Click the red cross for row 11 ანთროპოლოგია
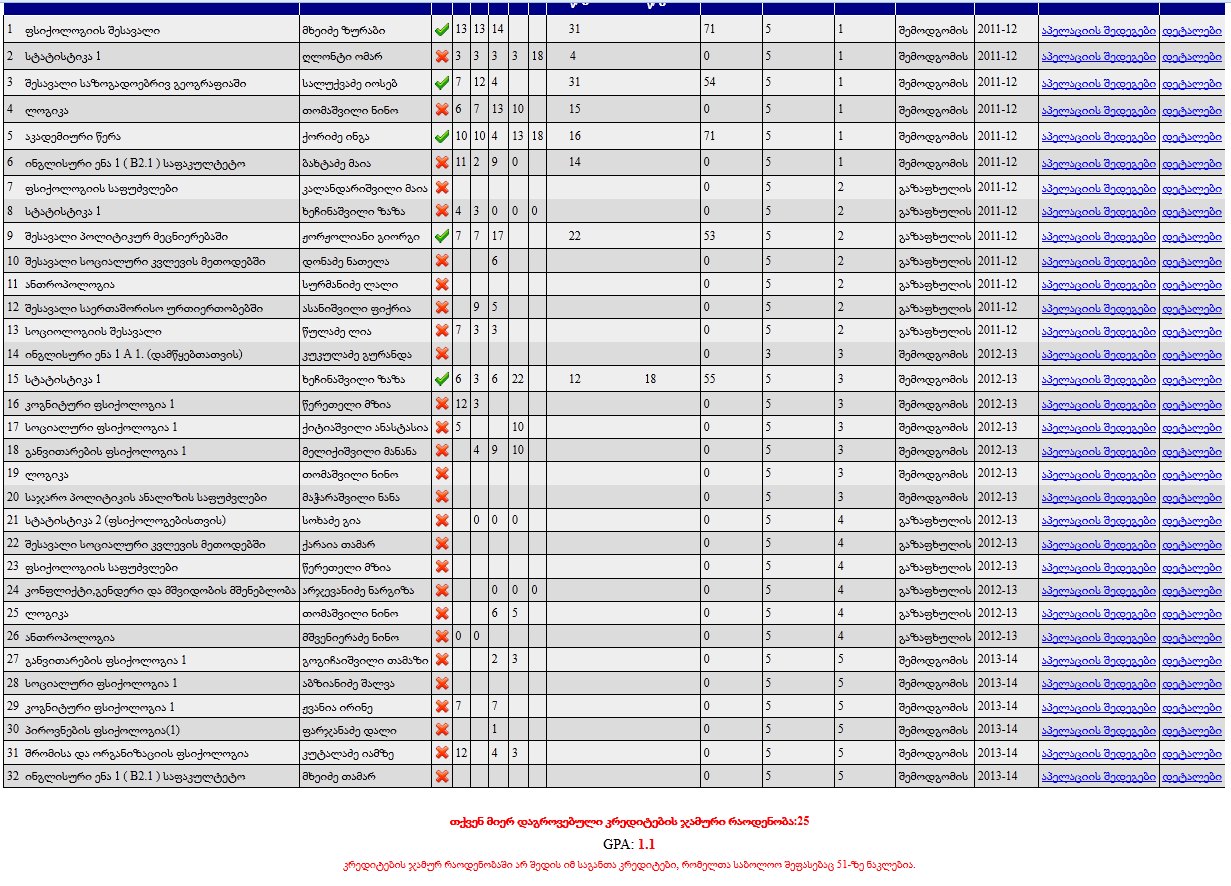This screenshot has height=886, width=1231. (x=441, y=284)
